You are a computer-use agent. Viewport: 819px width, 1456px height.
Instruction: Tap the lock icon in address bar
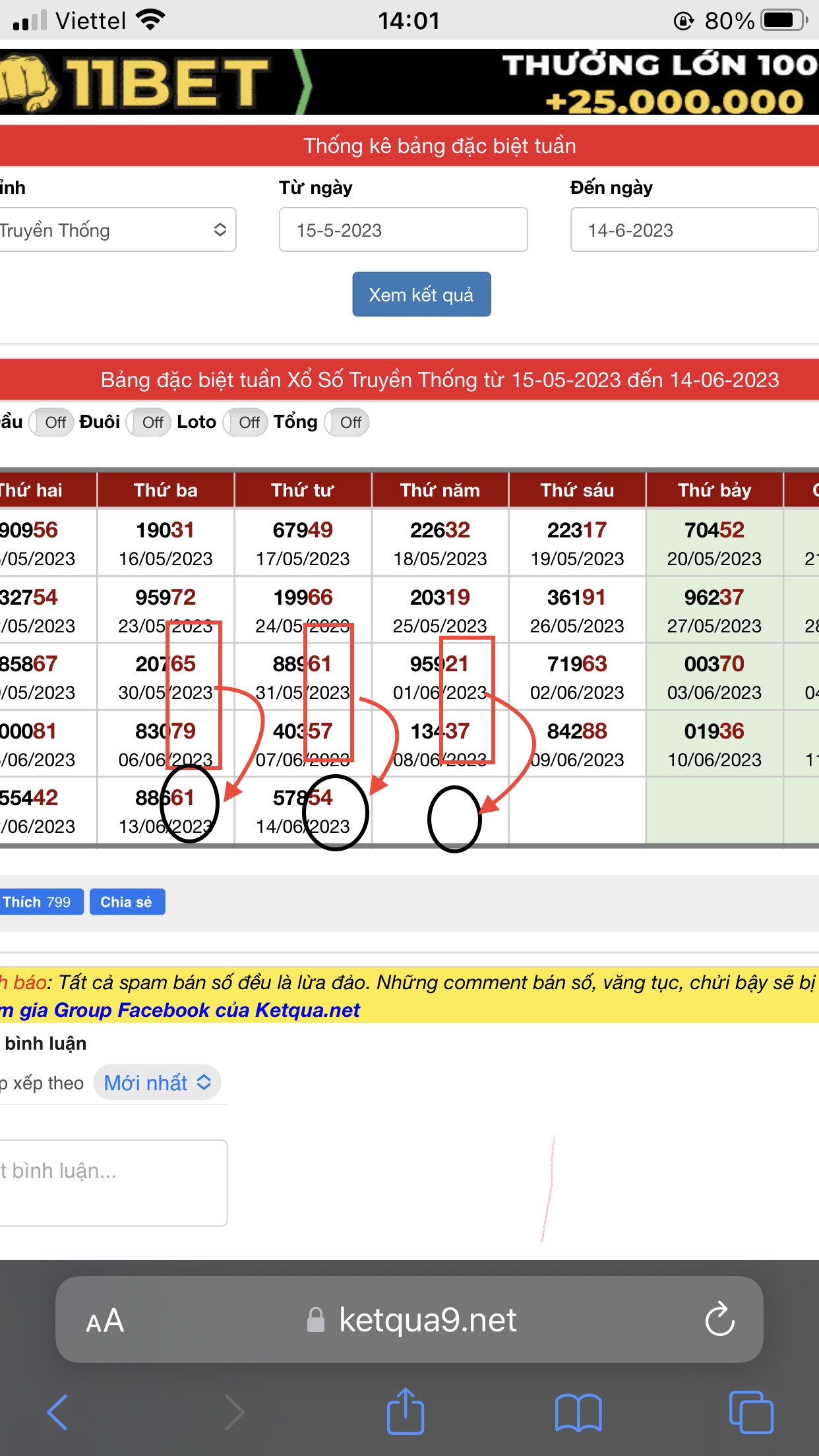(316, 1319)
